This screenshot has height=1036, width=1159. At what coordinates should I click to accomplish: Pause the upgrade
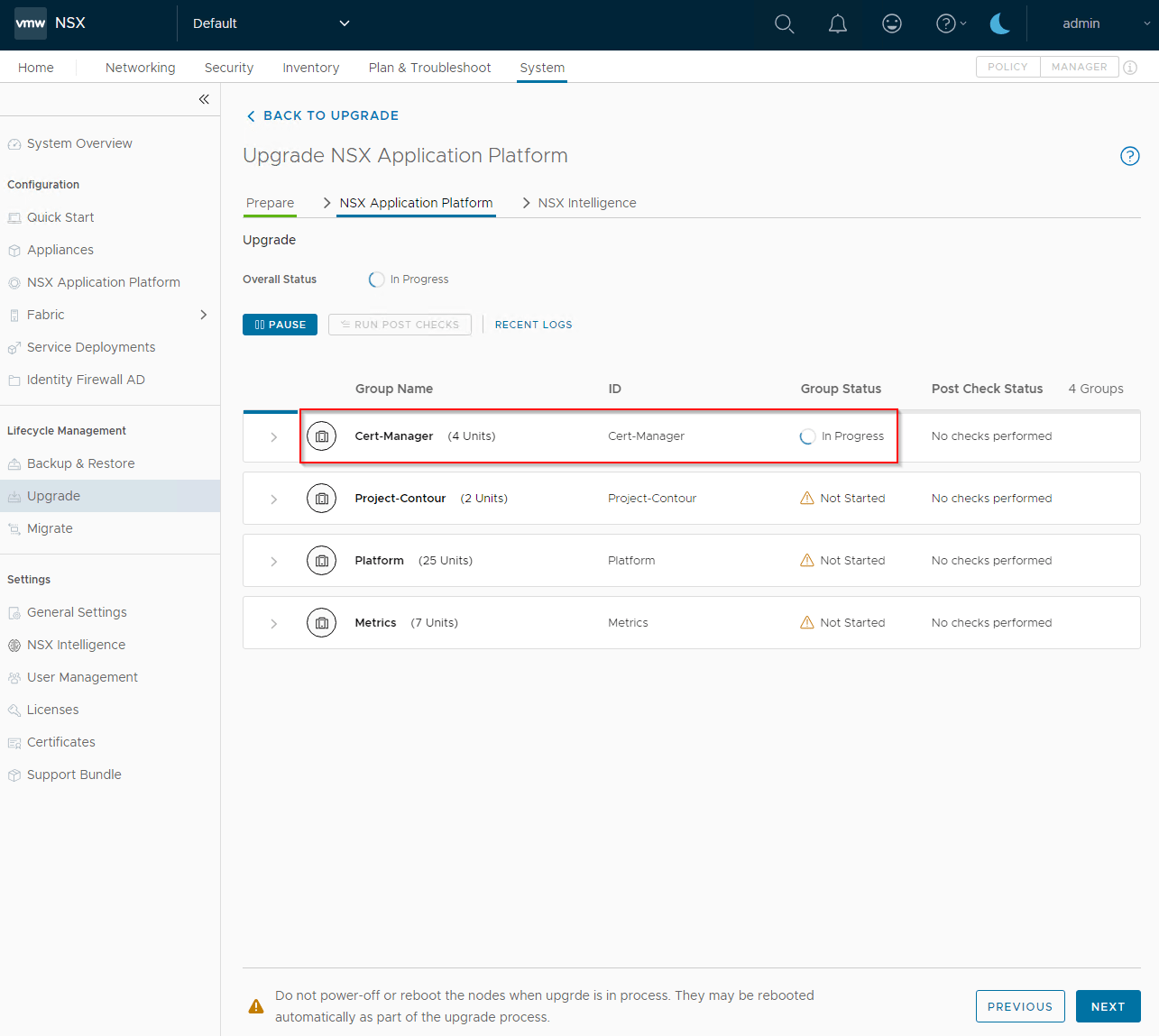point(280,325)
